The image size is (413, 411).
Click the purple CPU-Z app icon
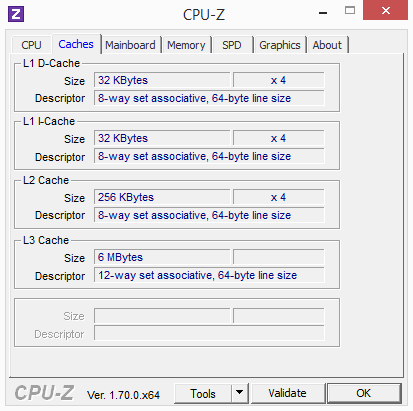(16, 14)
